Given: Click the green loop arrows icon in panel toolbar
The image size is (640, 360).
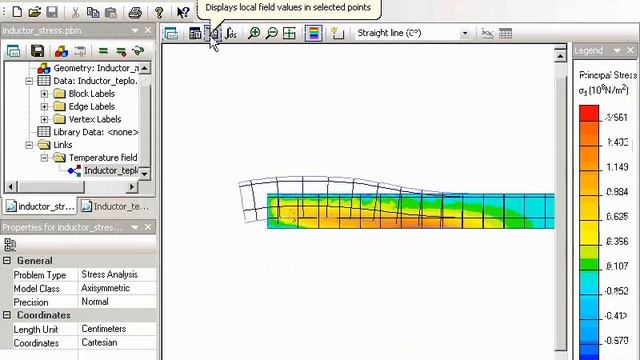Looking at the screenshot, I should 138,51.
